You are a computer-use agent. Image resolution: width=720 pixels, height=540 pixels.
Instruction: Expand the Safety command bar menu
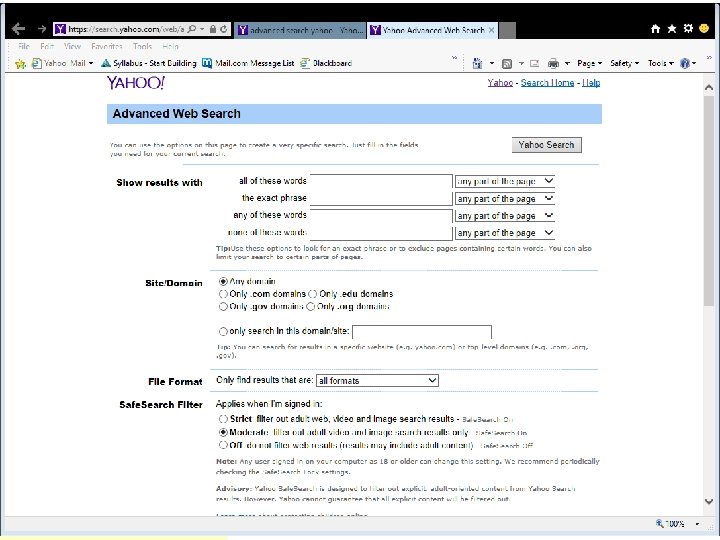pos(624,63)
